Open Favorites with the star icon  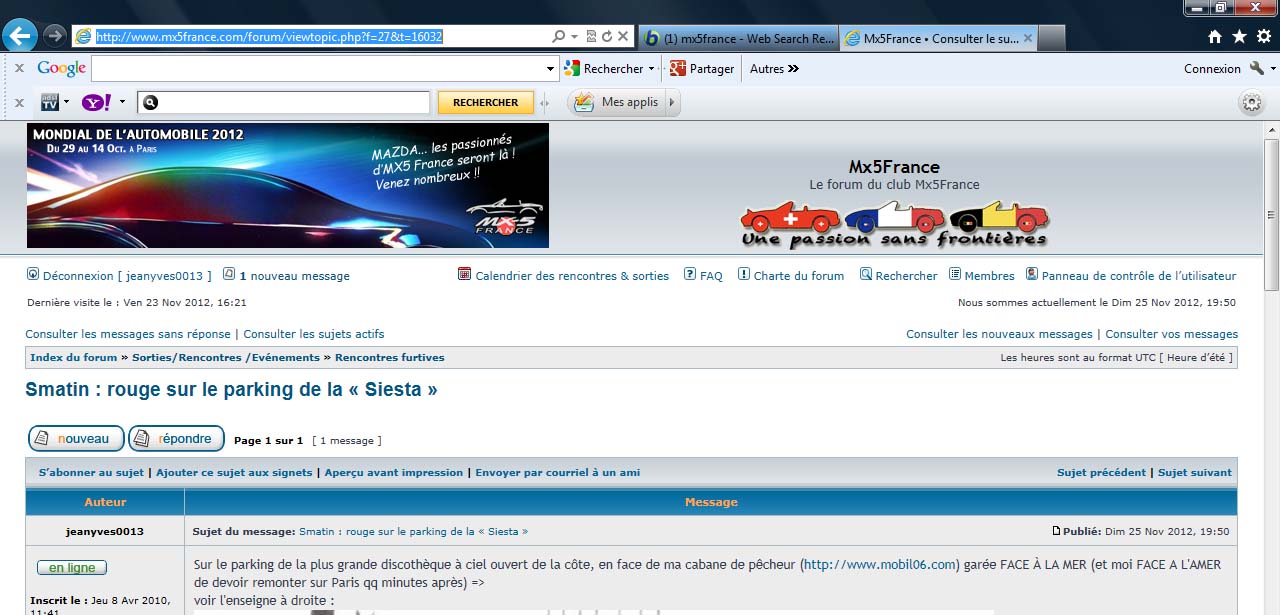(1240, 36)
